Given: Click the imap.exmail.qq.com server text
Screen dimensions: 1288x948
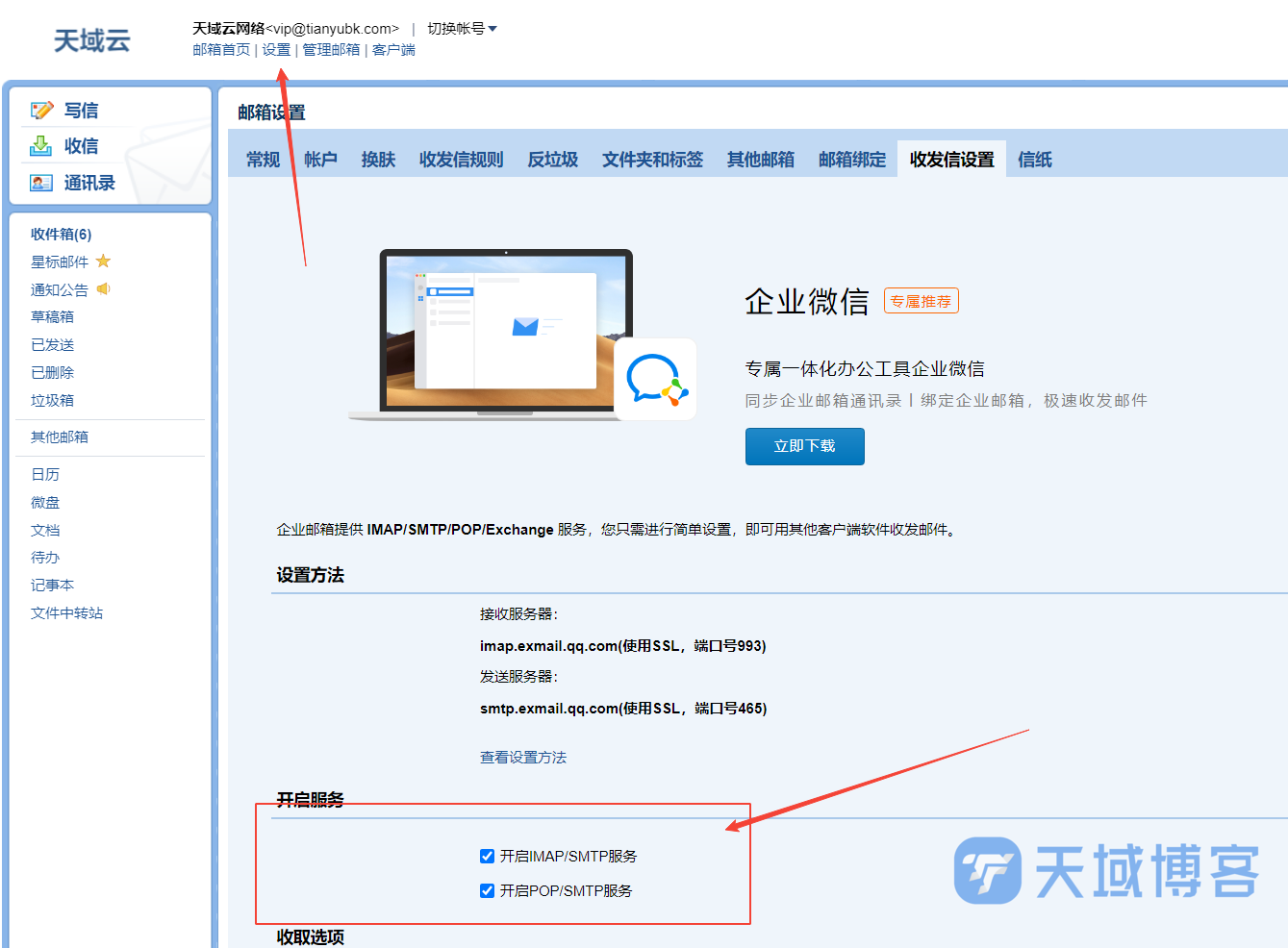Looking at the screenshot, I should pos(622,646).
